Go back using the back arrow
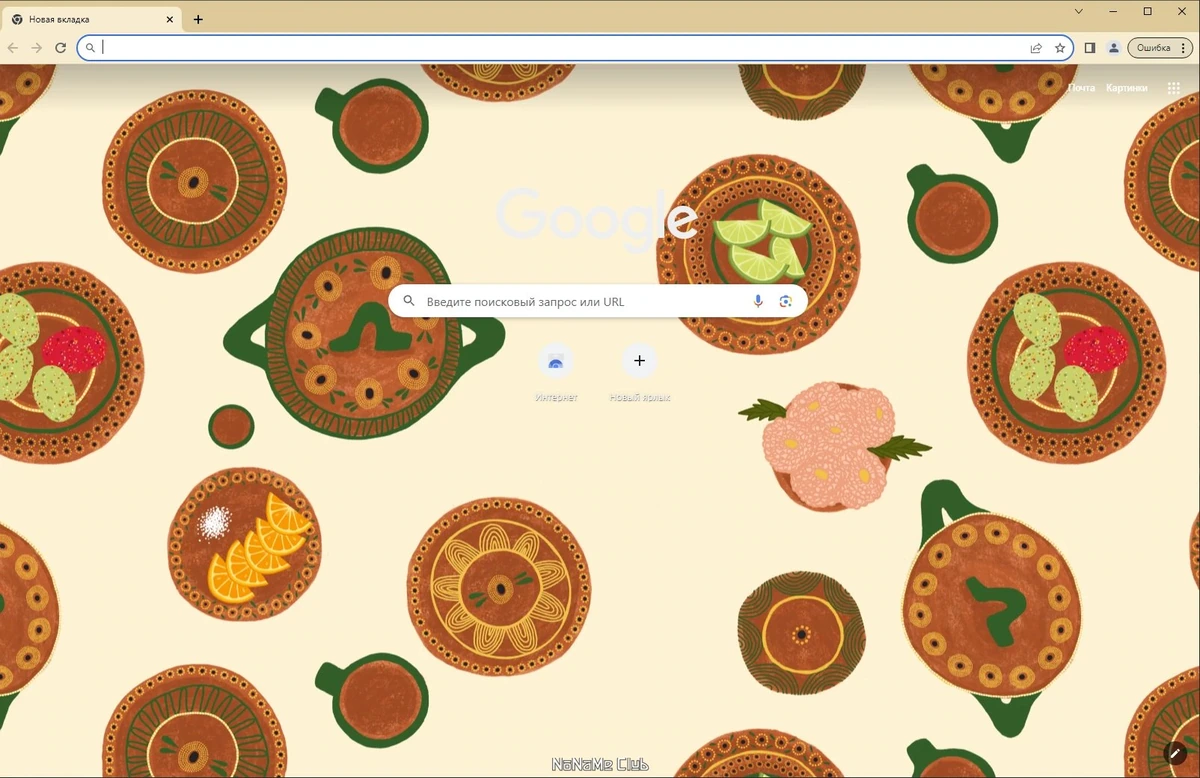The height and width of the screenshot is (778, 1200). [x=13, y=48]
